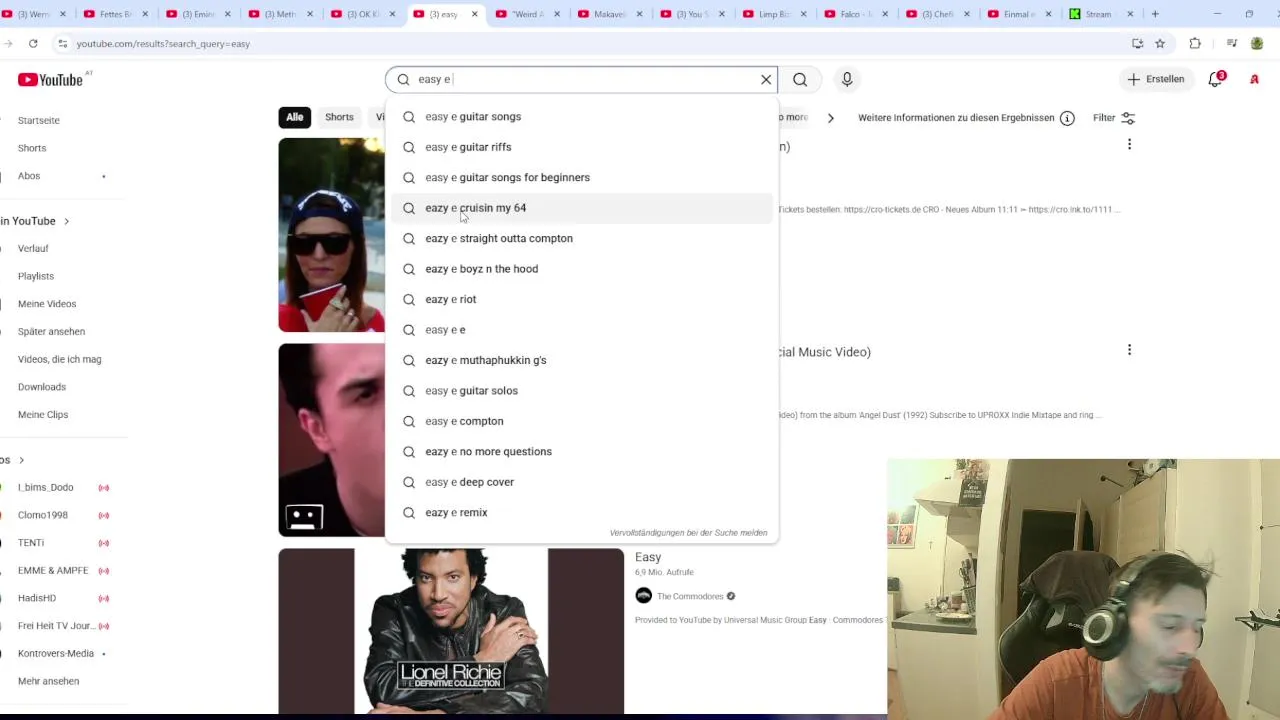
Task: Click 'Vervollständigungen bei der Suche melden'
Action: coord(688,533)
